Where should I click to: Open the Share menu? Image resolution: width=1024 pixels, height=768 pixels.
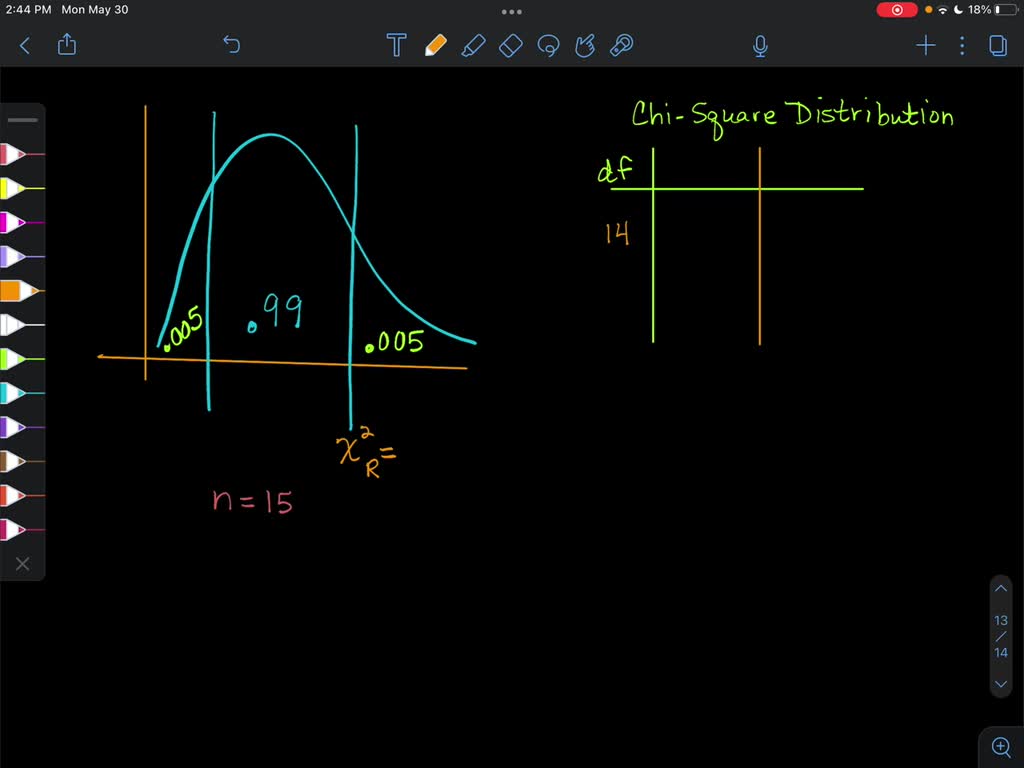(x=66, y=45)
